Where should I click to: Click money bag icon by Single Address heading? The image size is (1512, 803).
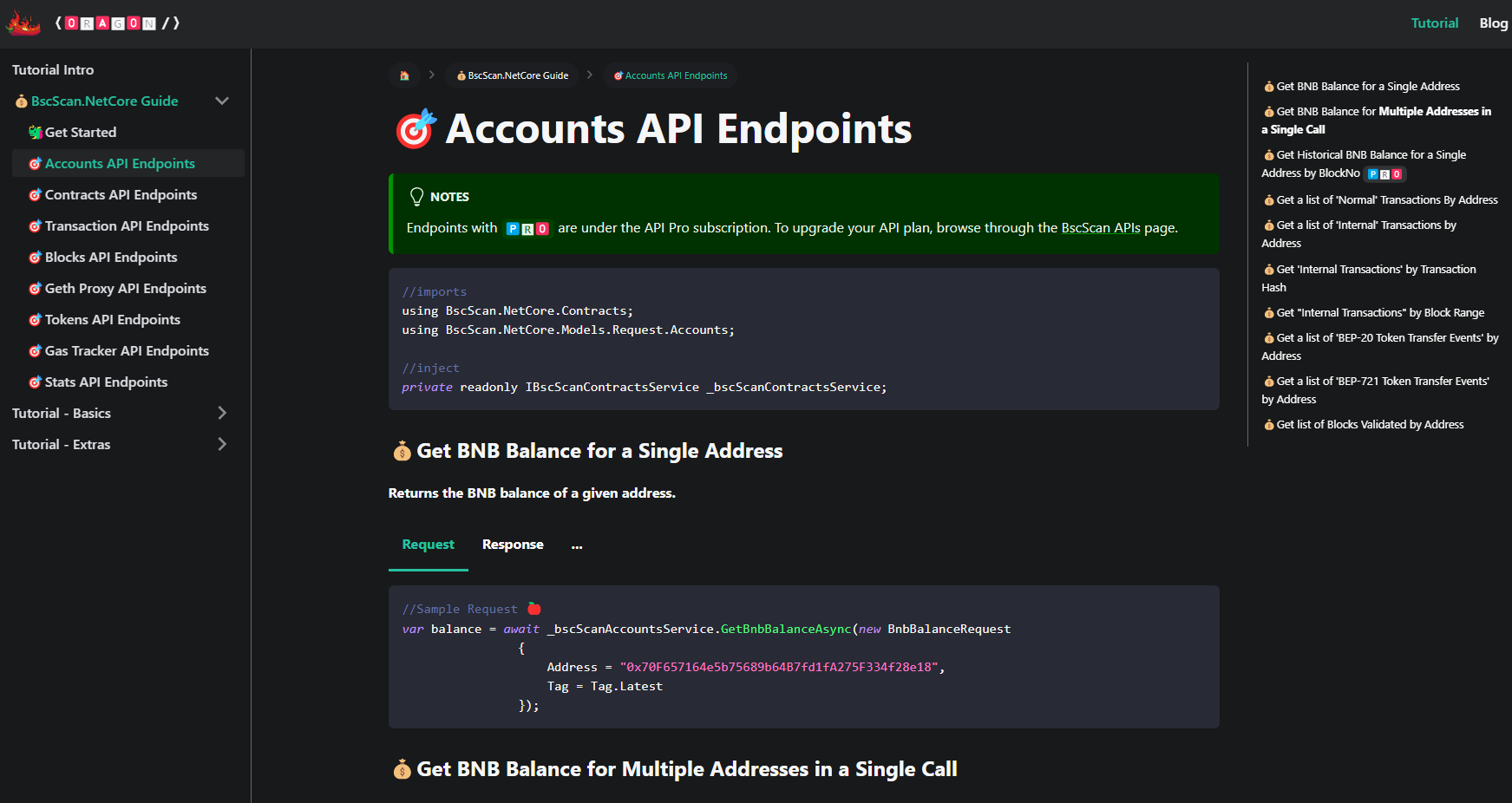402,451
